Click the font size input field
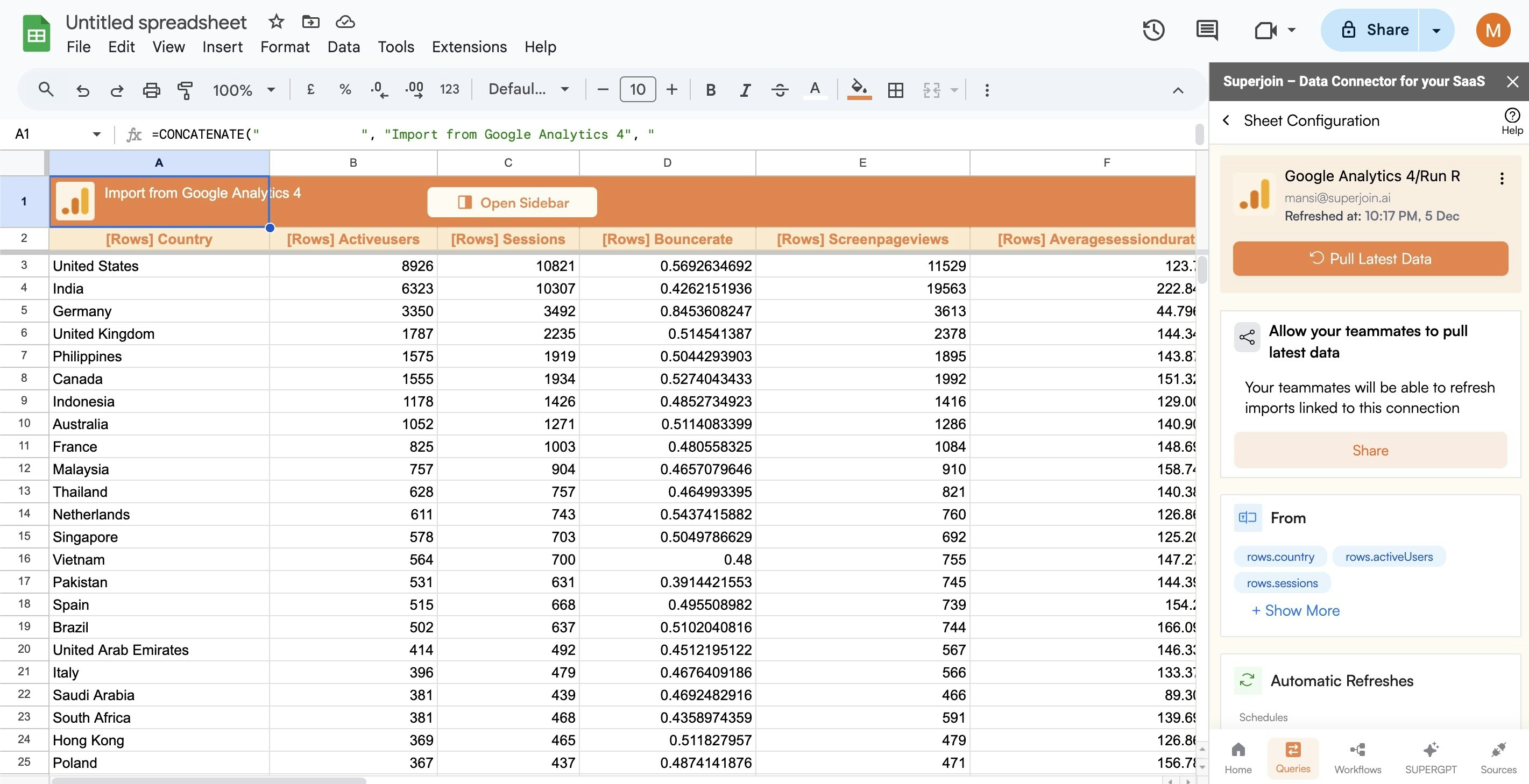Viewport: 1529px width, 784px height. pos(638,90)
